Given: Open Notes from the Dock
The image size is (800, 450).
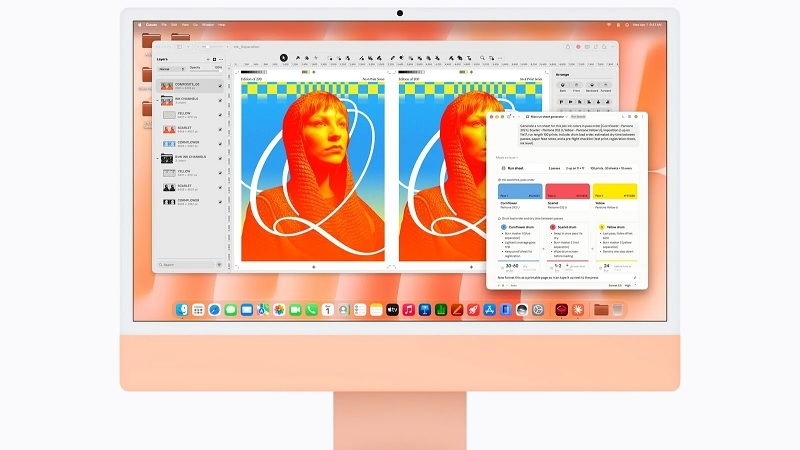Looking at the screenshot, I should click(376, 310).
